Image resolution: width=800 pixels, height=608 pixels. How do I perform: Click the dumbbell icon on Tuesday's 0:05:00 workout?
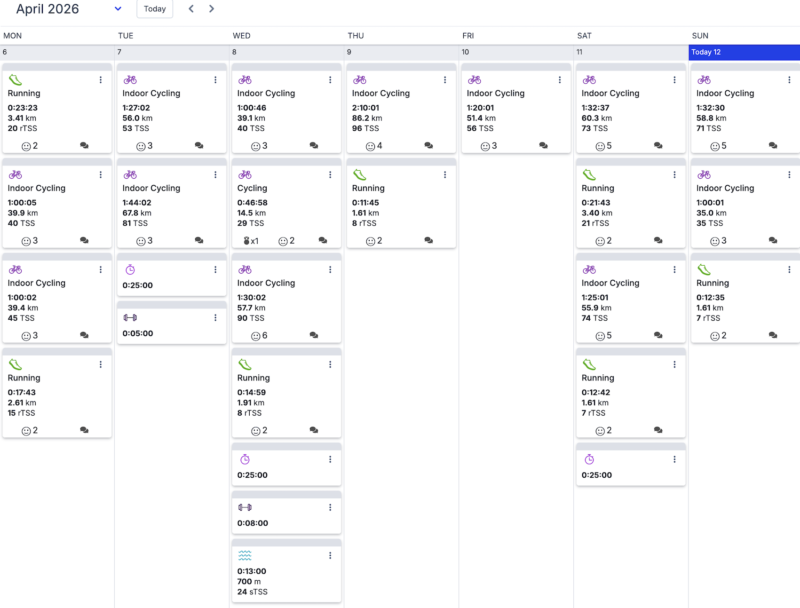(130, 318)
